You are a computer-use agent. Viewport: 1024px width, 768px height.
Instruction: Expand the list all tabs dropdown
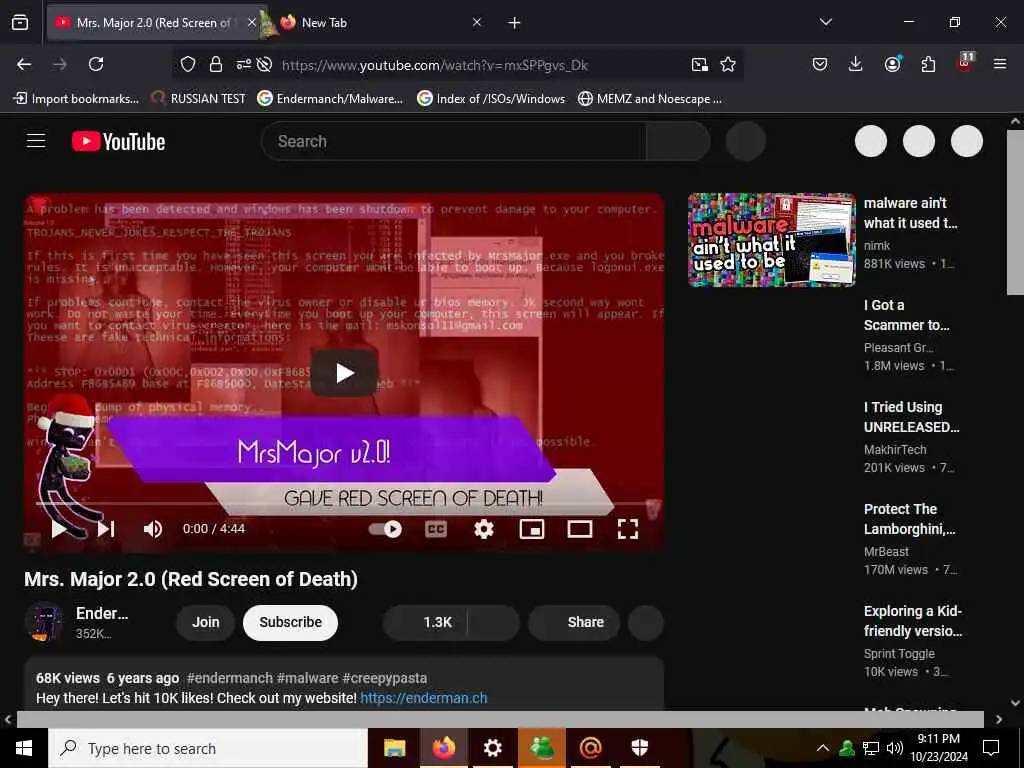tap(825, 22)
